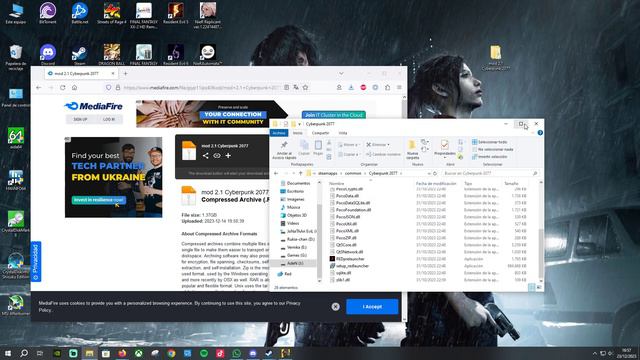Click the Firefox back arrow
640x360 pixels.
[39, 87]
